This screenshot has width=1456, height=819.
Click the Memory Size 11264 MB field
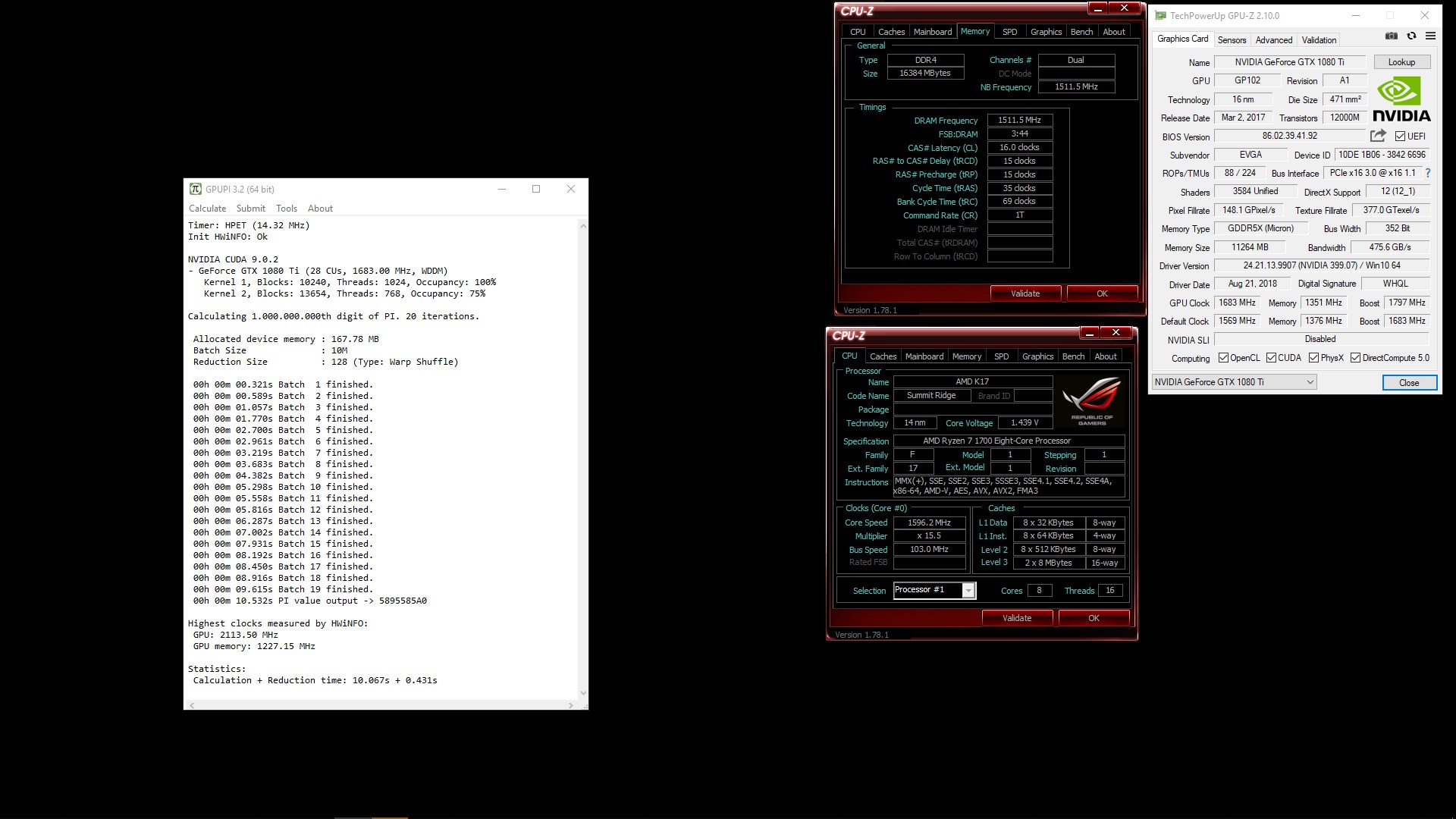pos(1250,247)
